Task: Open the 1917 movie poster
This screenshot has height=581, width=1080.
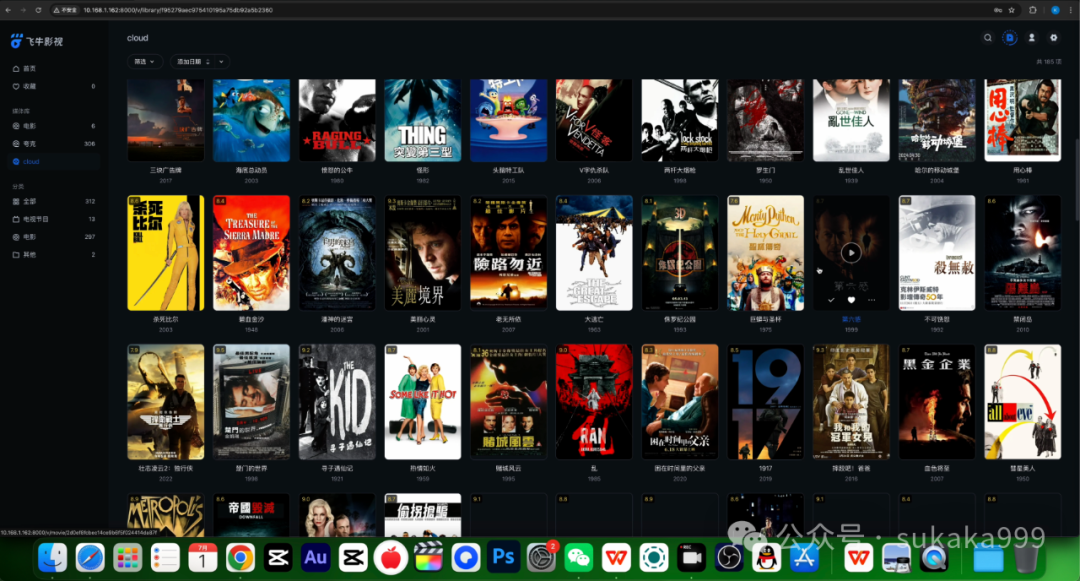Action: click(x=766, y=402)
